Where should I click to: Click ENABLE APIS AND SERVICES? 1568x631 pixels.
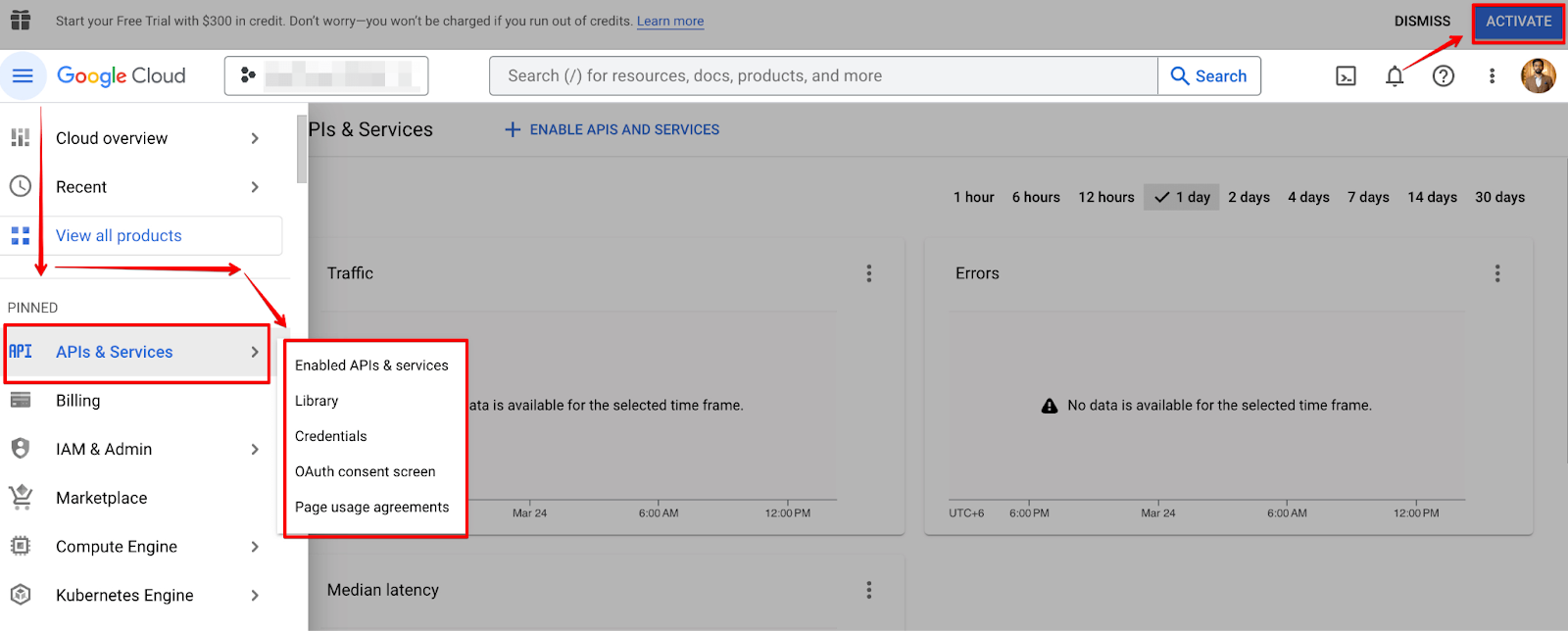point(612,129)
